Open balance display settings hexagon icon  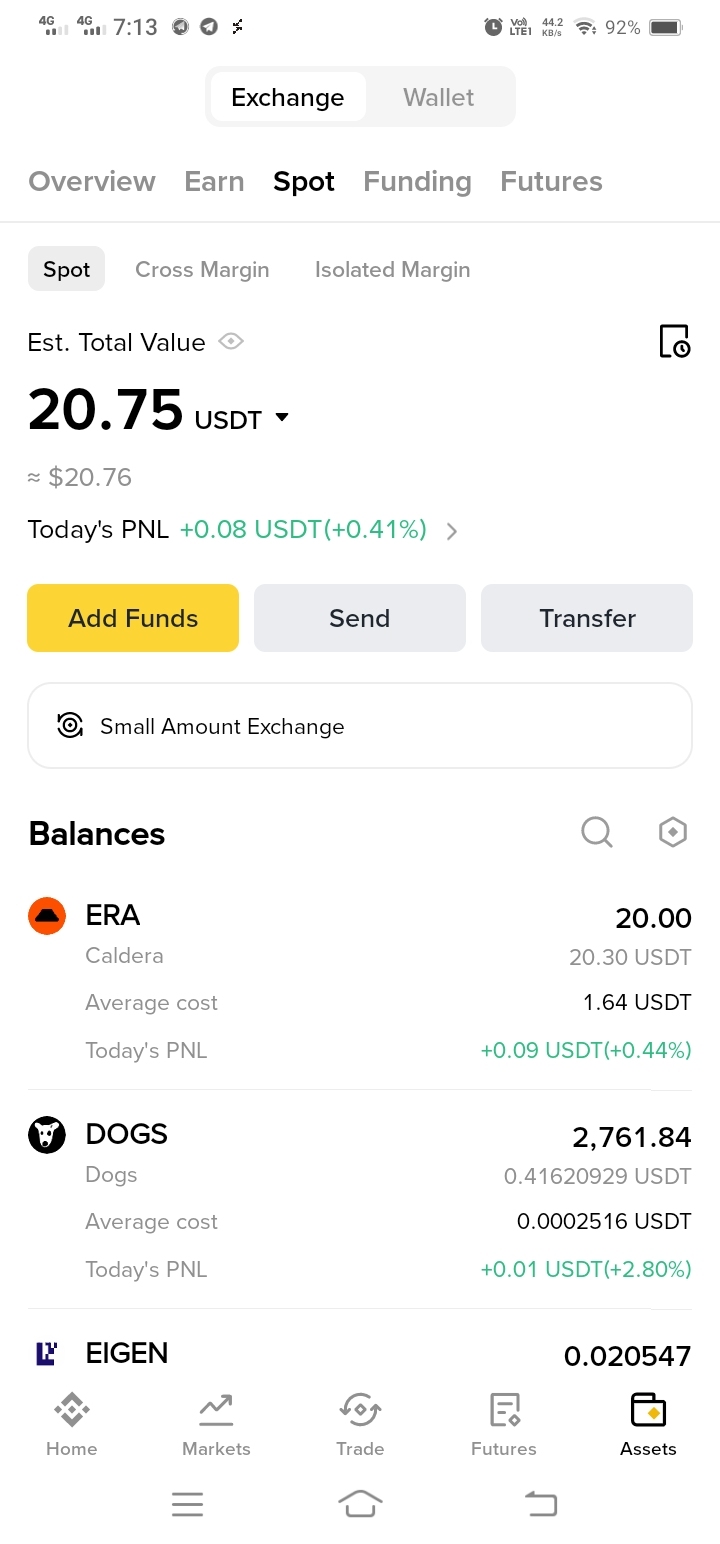tap(673, 832)
